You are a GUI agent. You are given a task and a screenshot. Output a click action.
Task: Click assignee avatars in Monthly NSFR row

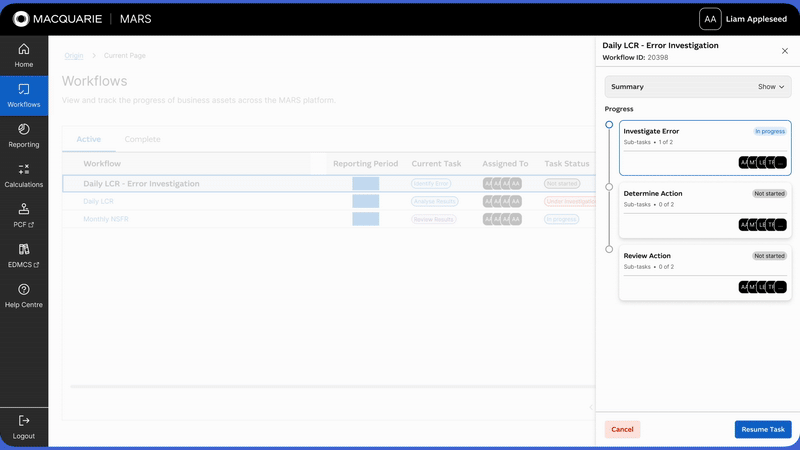[x=502, y=219]
